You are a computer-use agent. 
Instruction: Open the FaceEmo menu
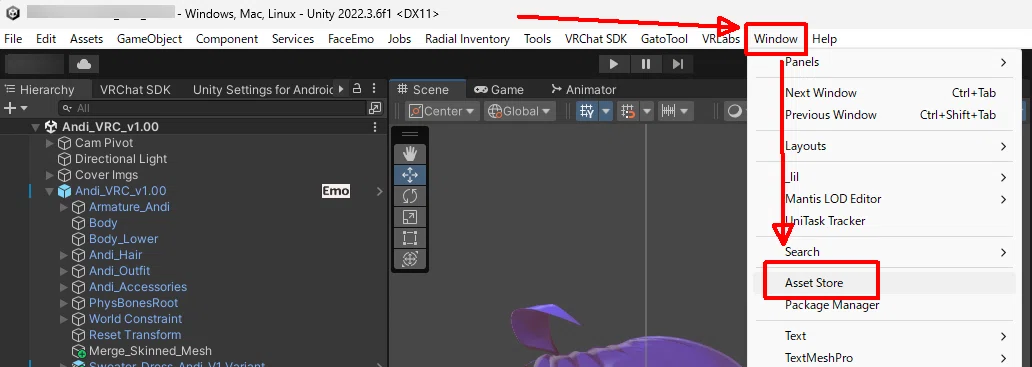pyautogui.click(x=351, y=39)
